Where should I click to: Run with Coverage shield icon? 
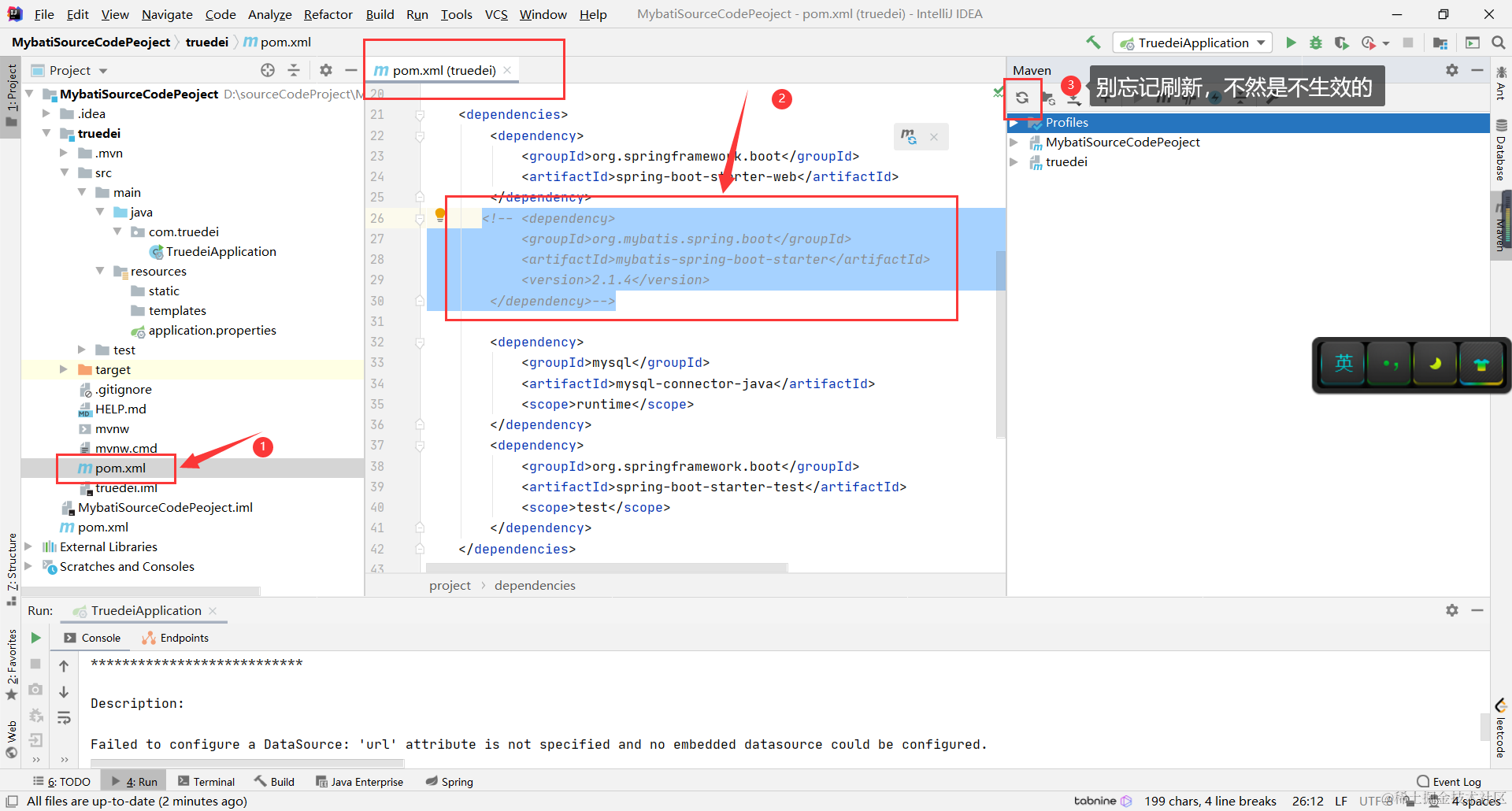1341,43
